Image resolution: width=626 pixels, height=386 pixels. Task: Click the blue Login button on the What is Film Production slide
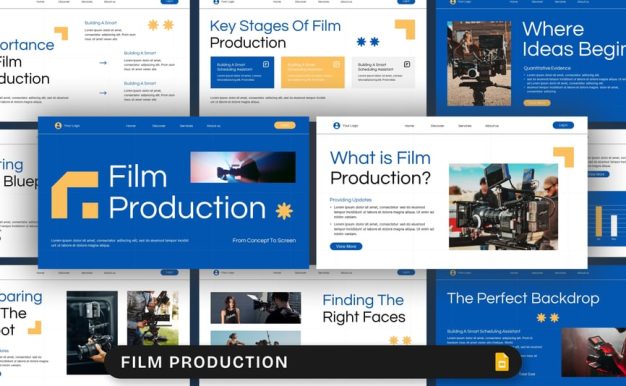coord(563,125)
